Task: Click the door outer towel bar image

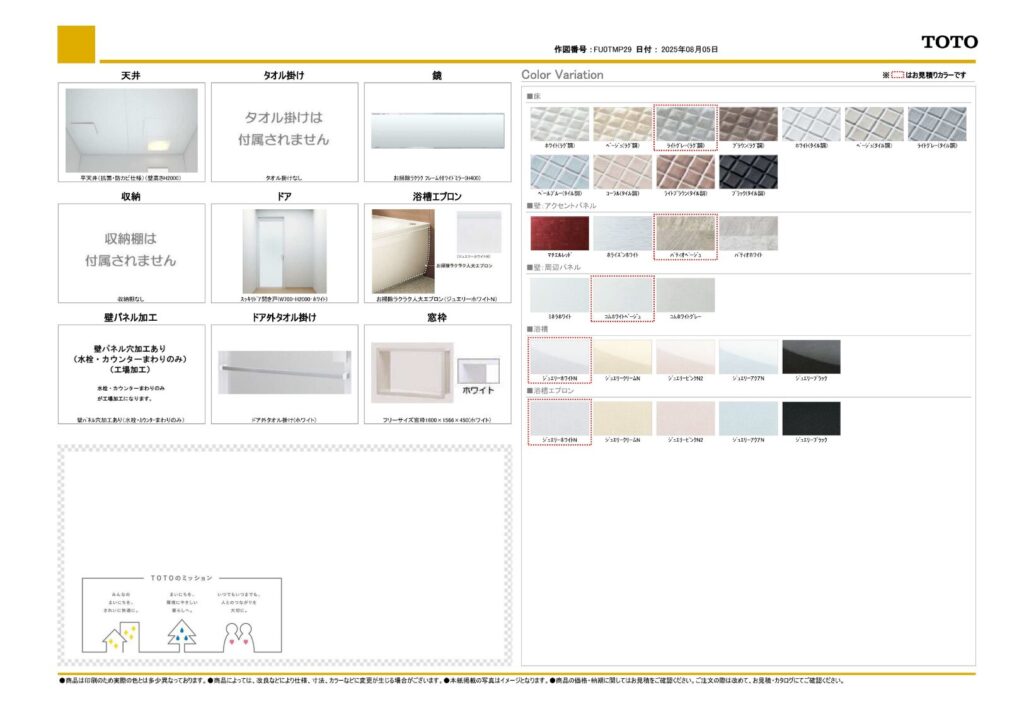Action: [284, 371]
